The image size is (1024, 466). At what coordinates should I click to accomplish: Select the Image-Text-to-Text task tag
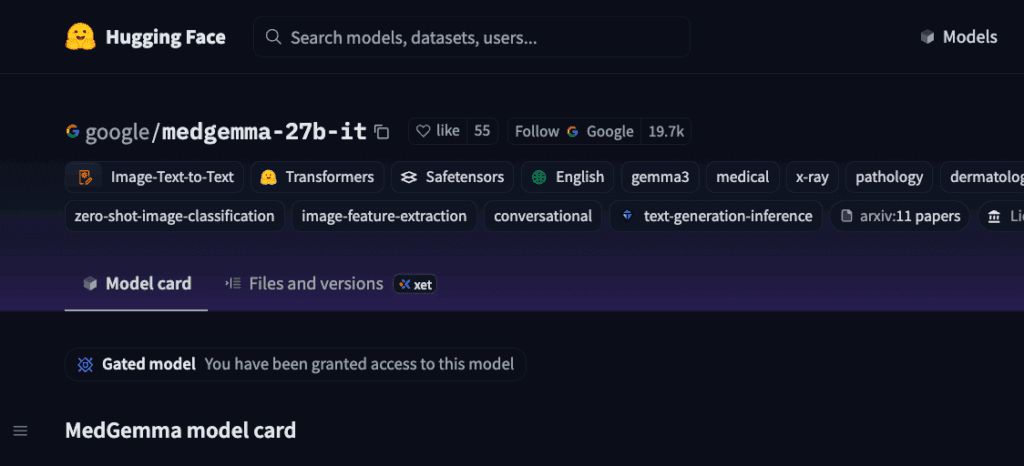155,177
